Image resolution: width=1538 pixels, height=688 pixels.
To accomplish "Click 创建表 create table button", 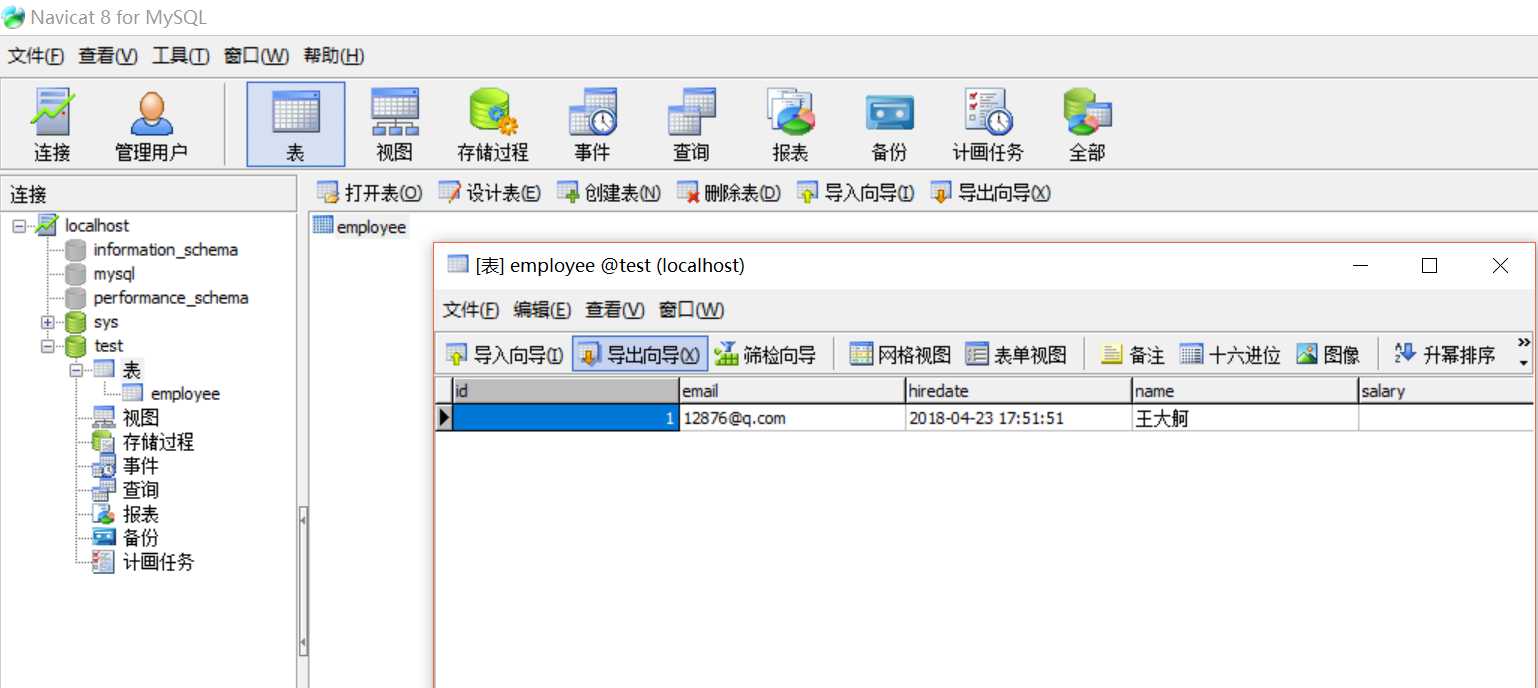I will click(x=608, y=193).
